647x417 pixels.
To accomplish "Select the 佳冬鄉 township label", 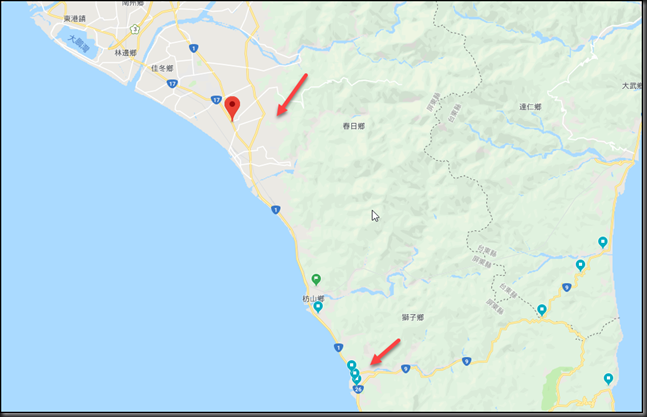I will click(162, 68).
